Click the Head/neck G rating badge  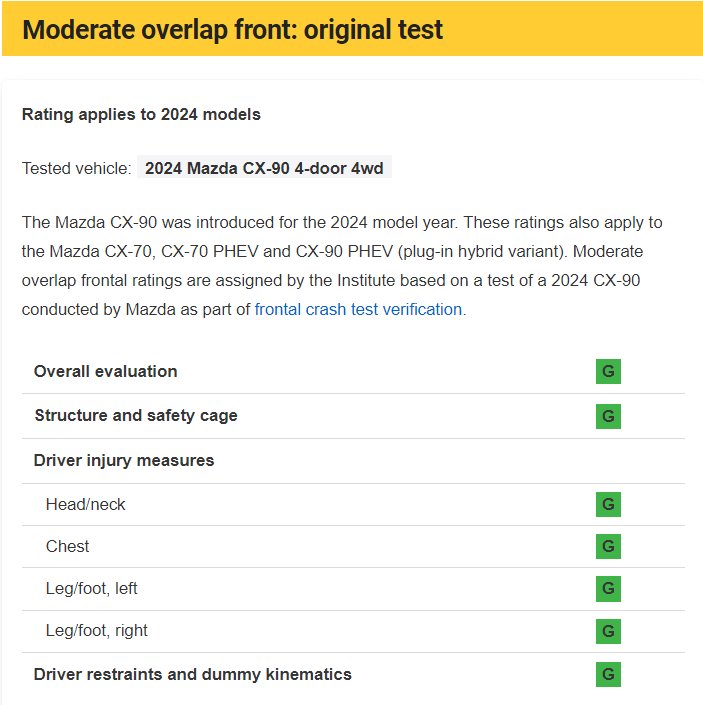click(x=608, y=505)
